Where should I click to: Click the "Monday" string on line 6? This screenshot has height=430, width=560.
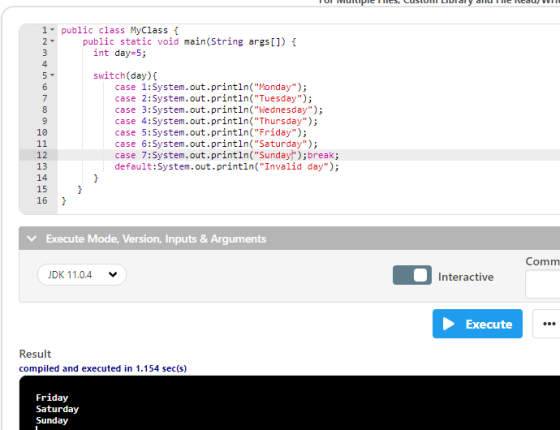click(x=275, y=87)
